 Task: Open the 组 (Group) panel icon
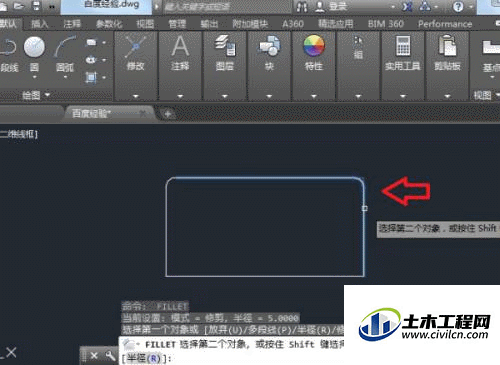coord(358,41)
